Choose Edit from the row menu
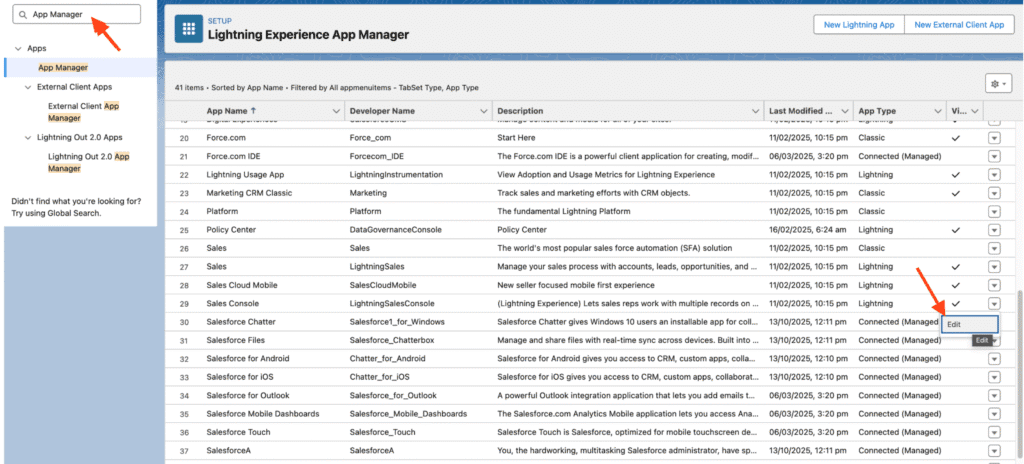Viewport: 1024px width, 464px height. (x=970, y=324)
